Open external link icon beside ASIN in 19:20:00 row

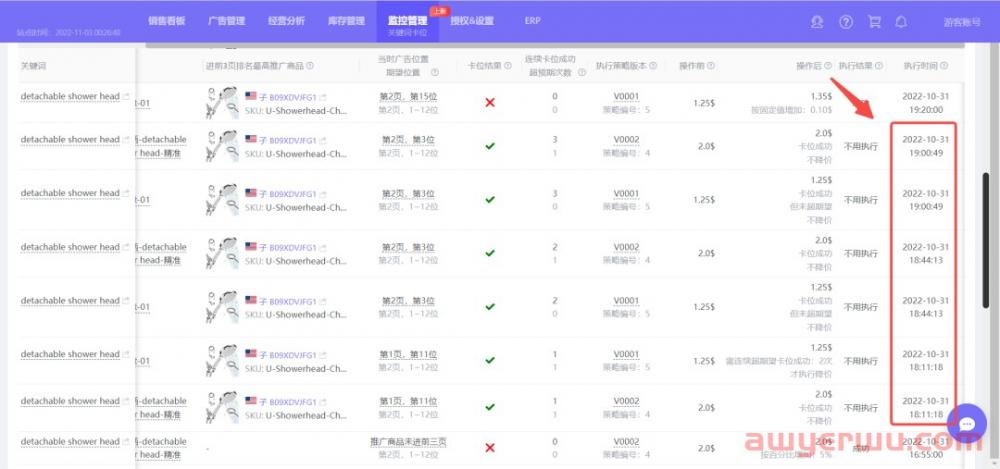pos(323,97)
